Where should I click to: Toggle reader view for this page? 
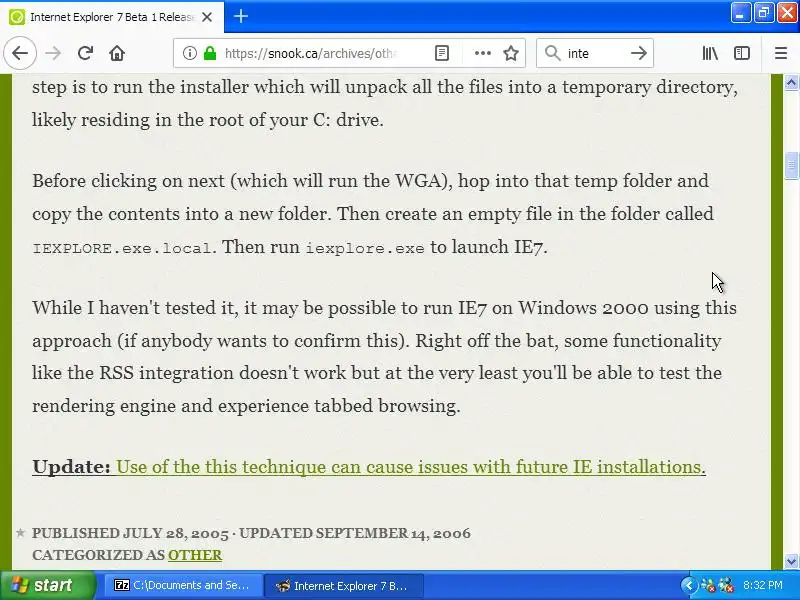442,53
